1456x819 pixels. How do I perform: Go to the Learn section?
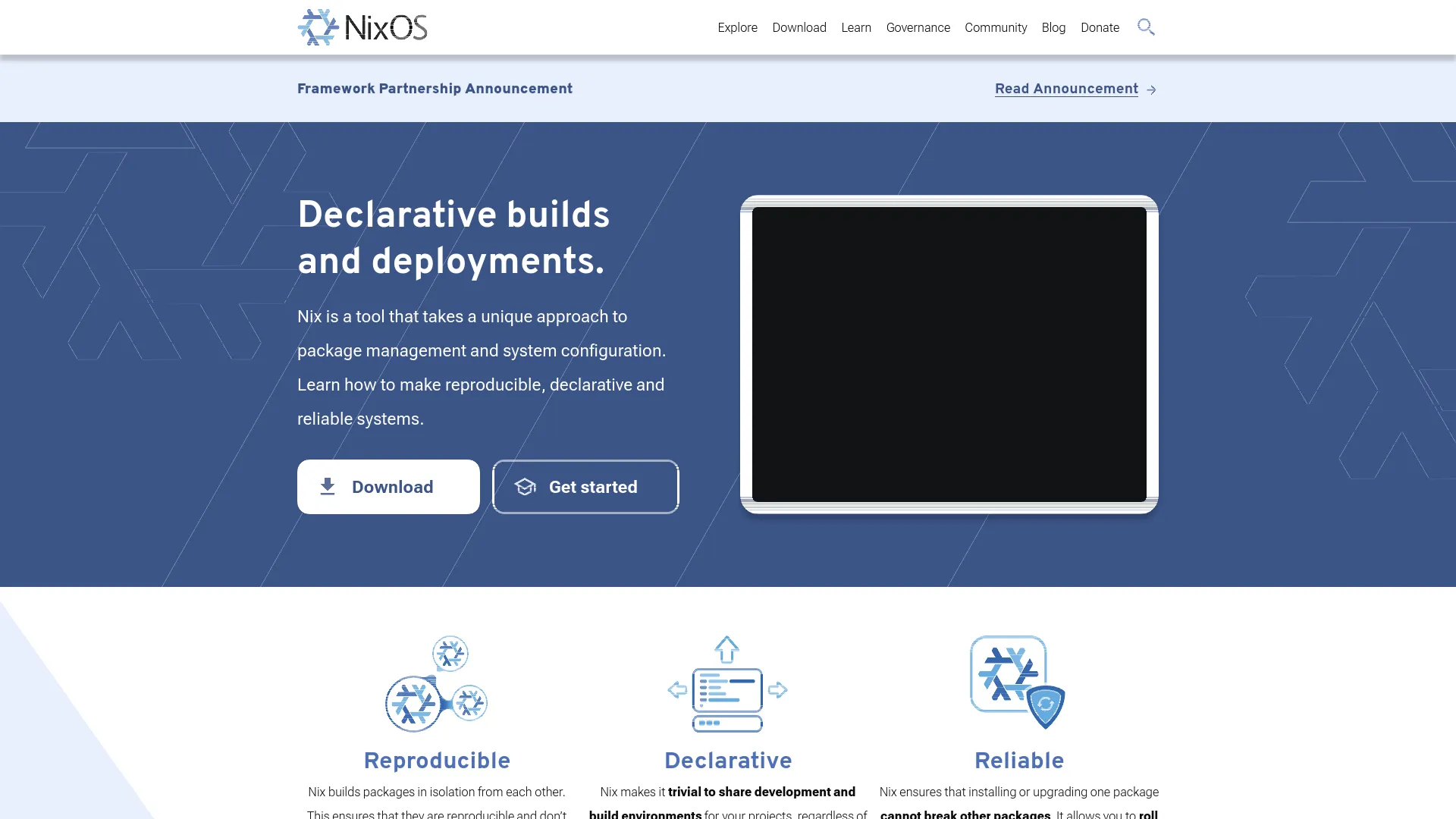(856, 27)
